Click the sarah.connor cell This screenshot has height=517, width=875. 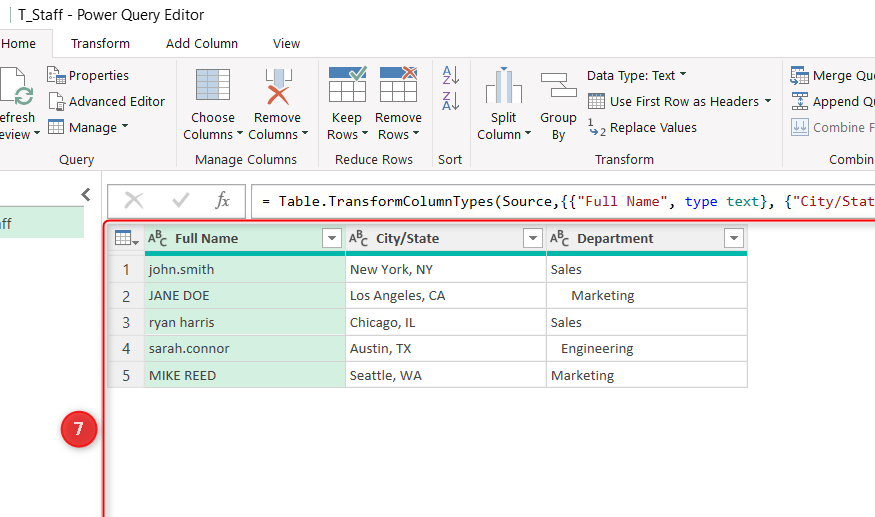tap(244, 349)
